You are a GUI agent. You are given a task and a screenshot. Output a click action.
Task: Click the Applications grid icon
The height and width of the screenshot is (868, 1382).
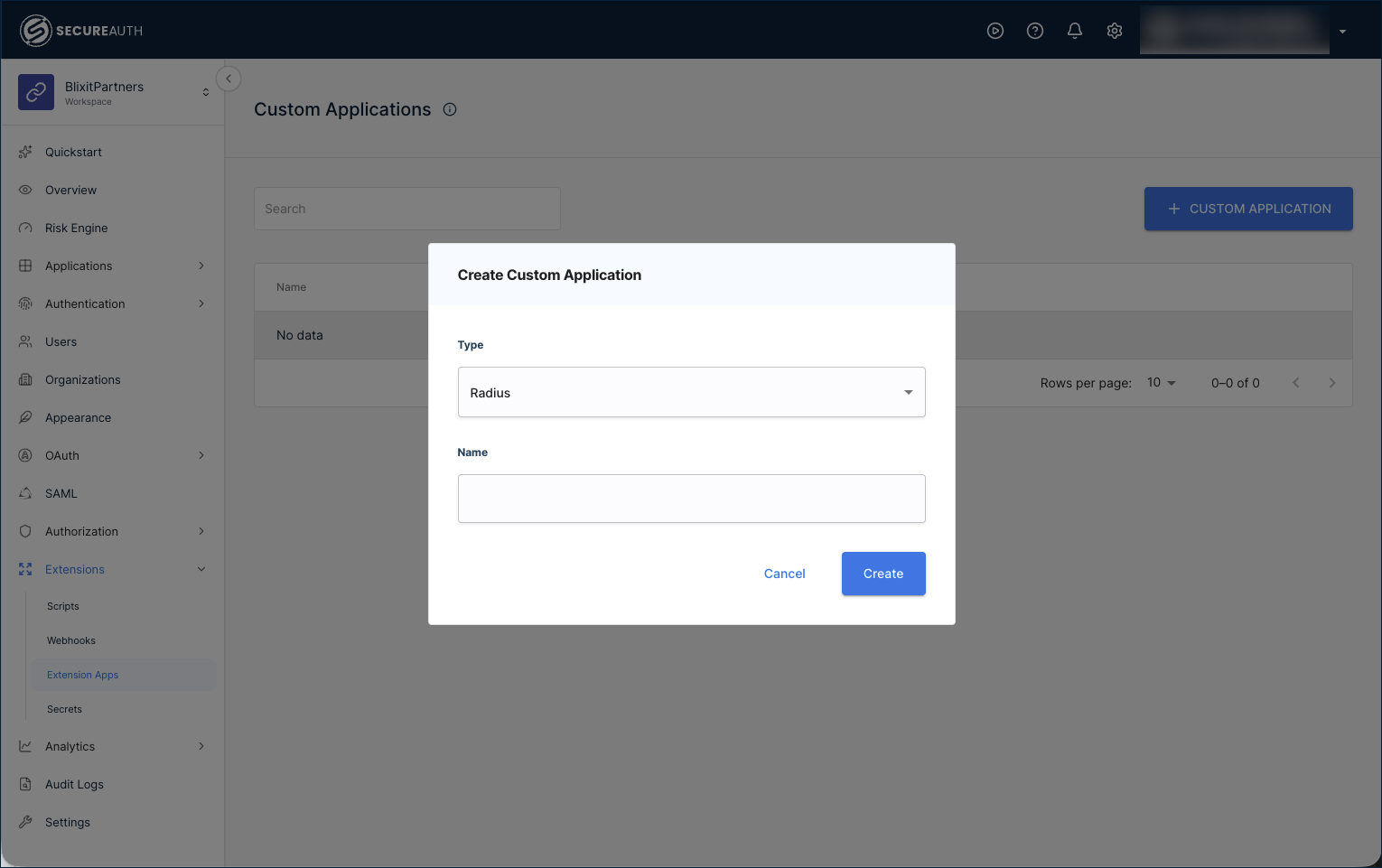(25, 266)
